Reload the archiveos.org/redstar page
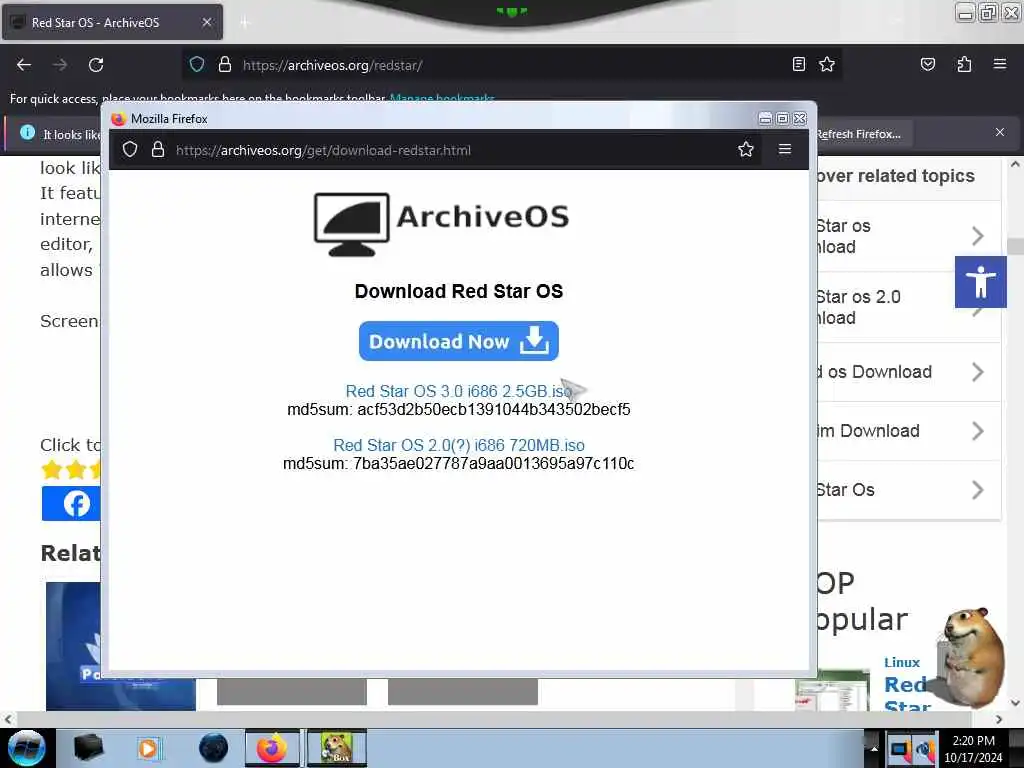Viewport: 1024px width, 768px height. click(96, 65)
